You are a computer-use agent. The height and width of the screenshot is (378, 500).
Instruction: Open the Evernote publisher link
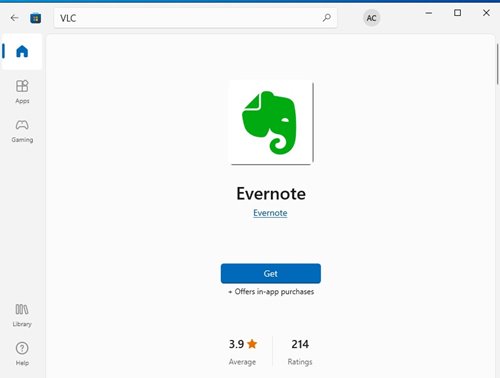click(x=270, y=213)
